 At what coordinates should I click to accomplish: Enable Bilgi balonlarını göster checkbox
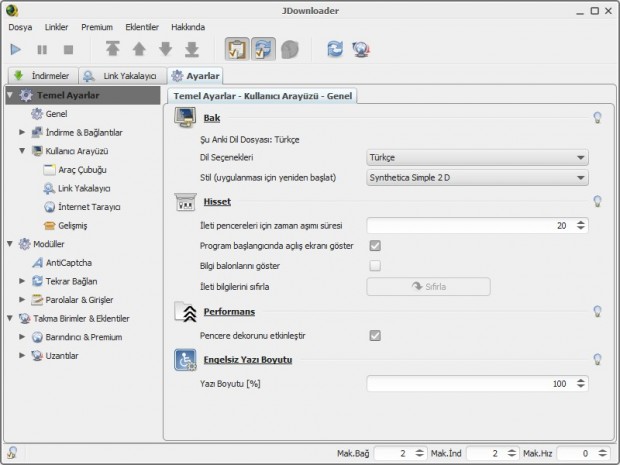tap(375, 265)
